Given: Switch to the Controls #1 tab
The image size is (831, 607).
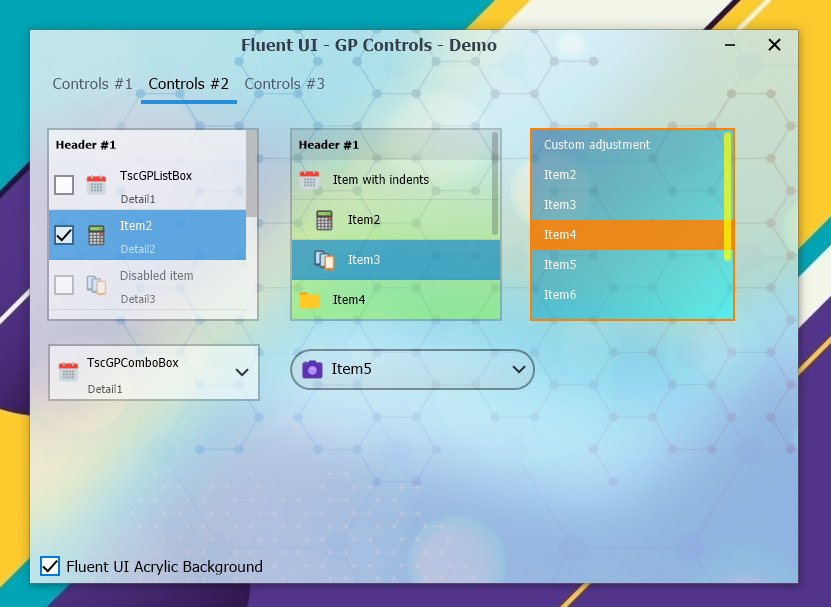Looking at the screenshot, I should pyautogui.click(x=92, y=84).
